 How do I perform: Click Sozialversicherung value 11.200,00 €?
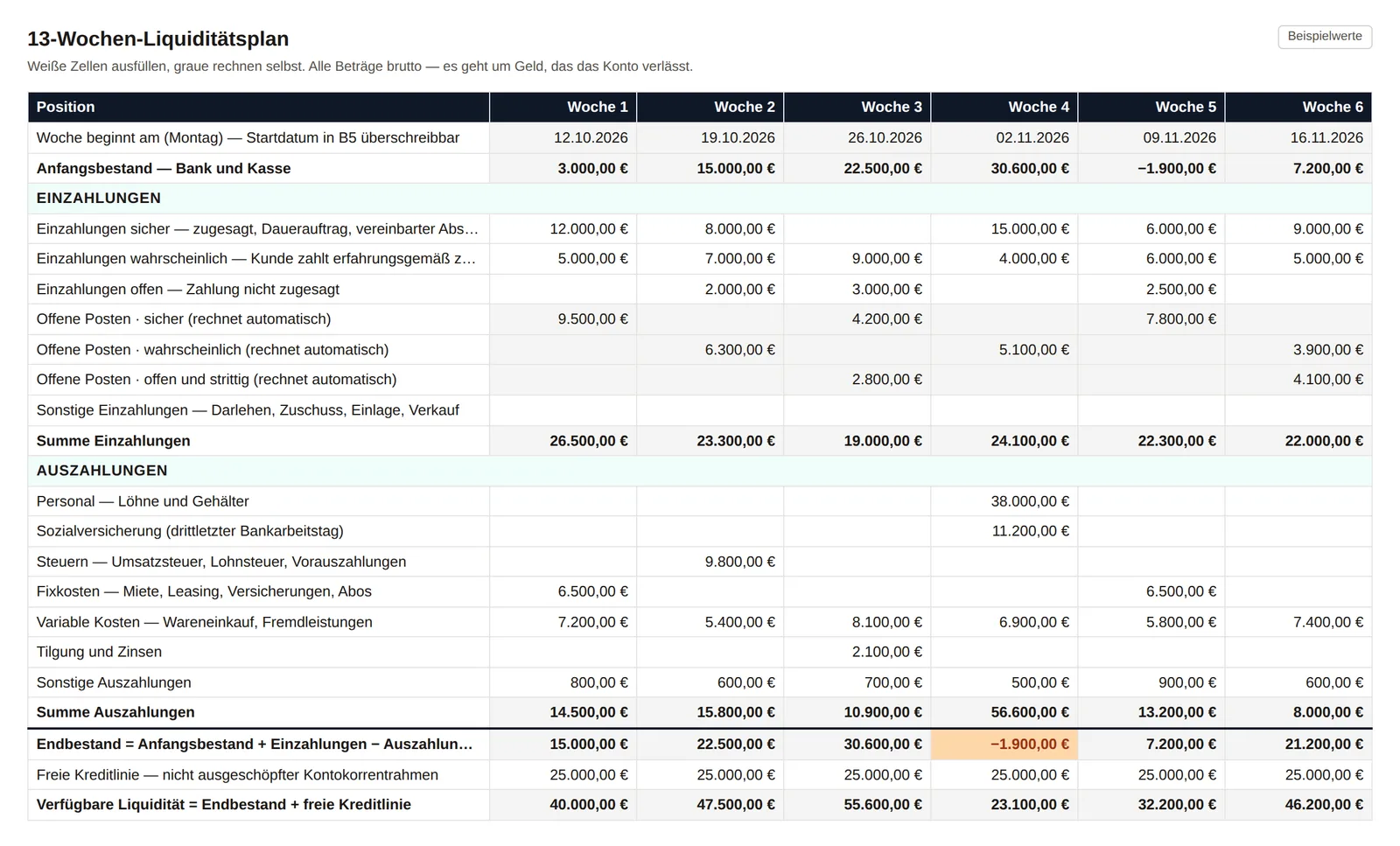tap(1004, 531)
